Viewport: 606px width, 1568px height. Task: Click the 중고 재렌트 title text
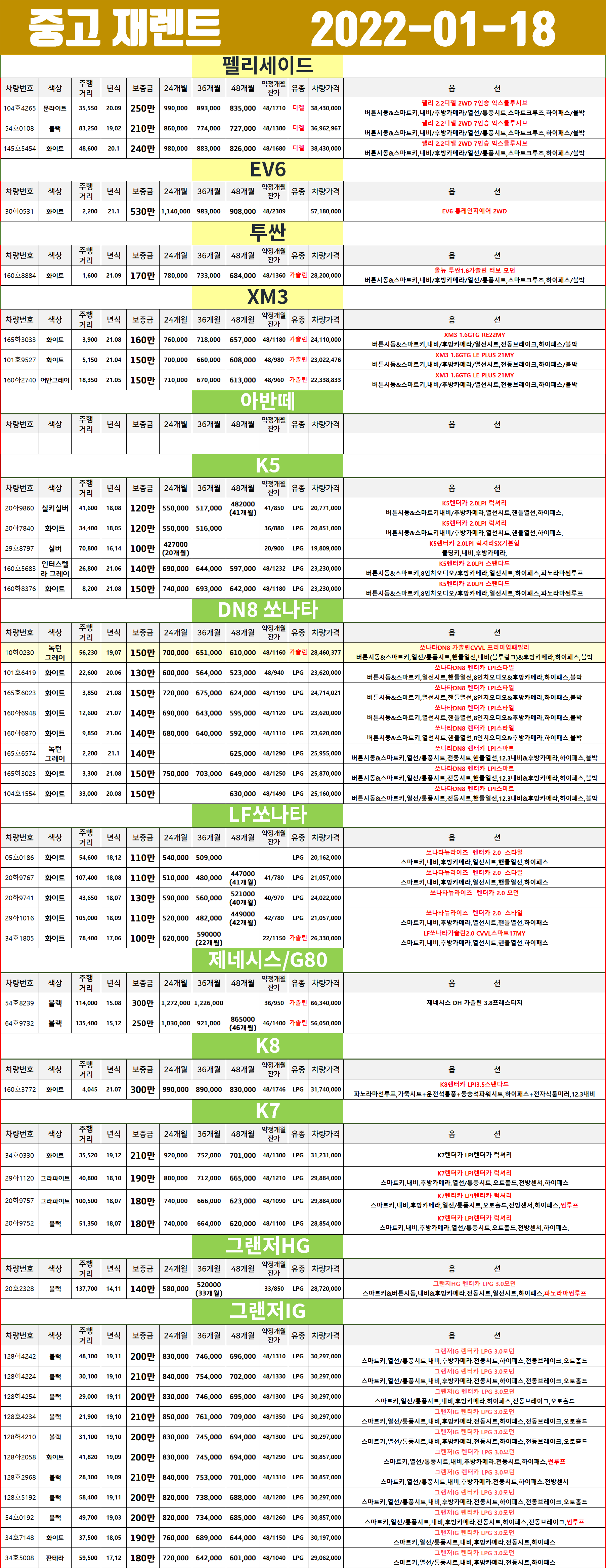(x=124, y=28)
